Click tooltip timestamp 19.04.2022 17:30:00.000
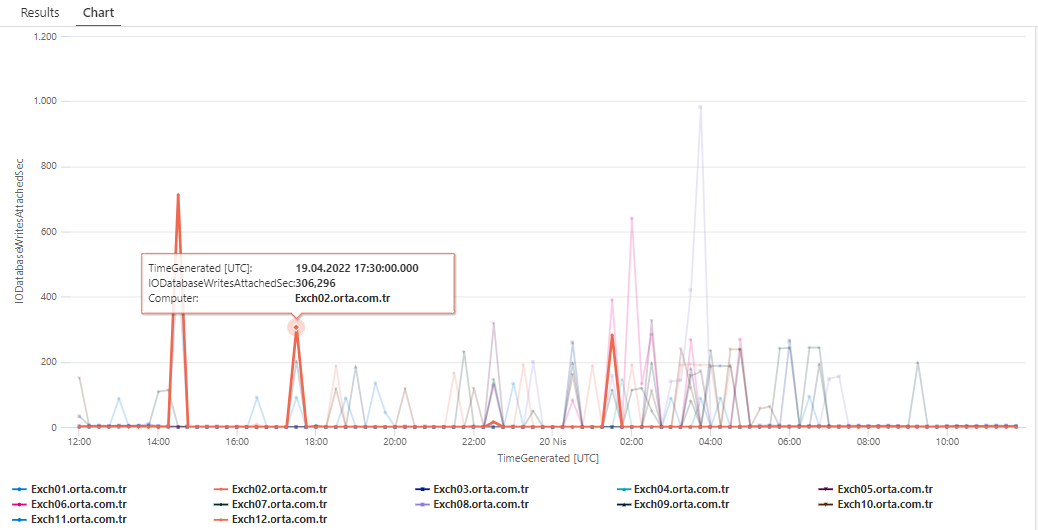The image size is (1038, 530). (357, 268)
